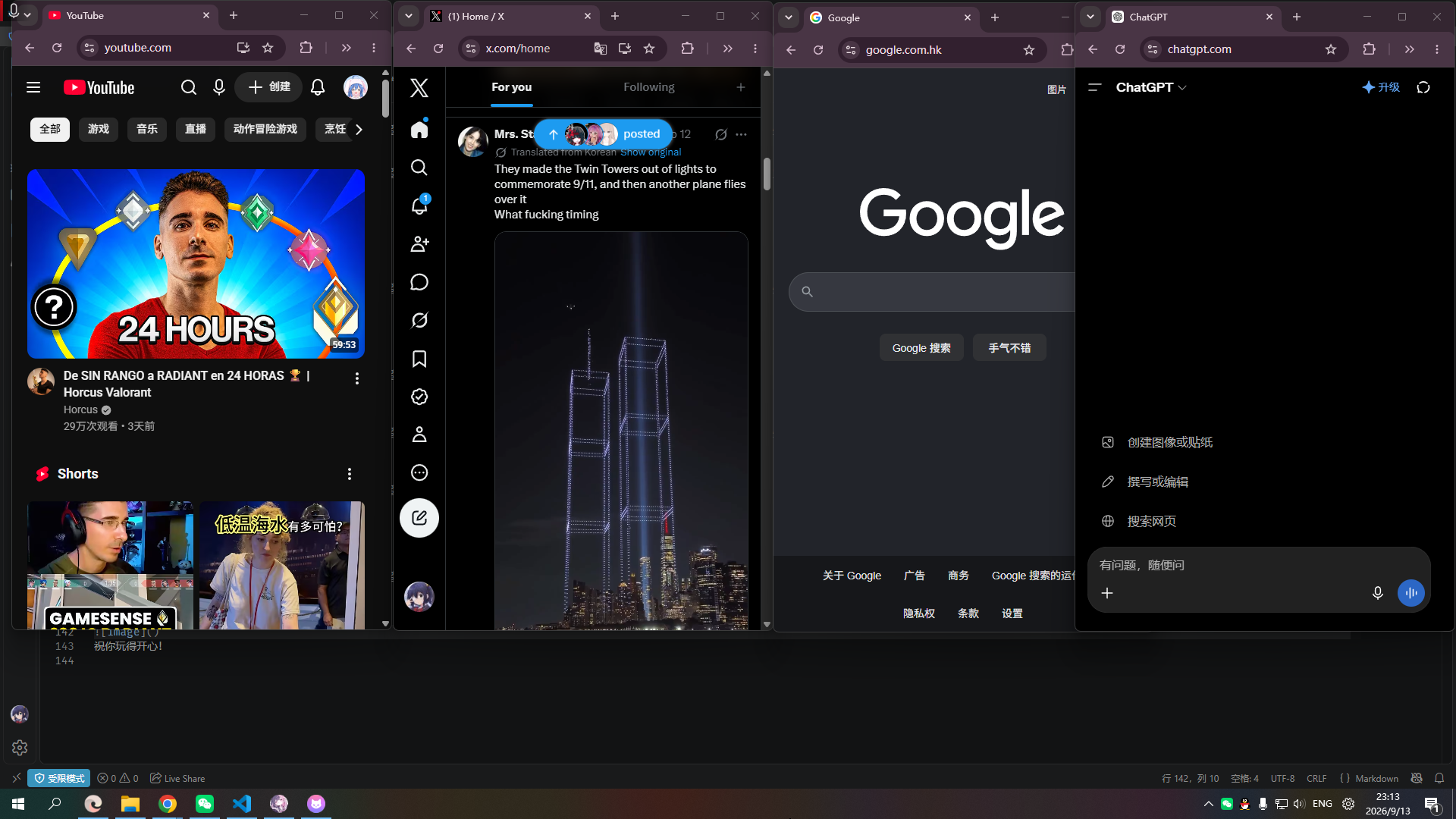Start ChatGPT voice mode button
The image size is (1456, 819).
(x=1411, y=593)
